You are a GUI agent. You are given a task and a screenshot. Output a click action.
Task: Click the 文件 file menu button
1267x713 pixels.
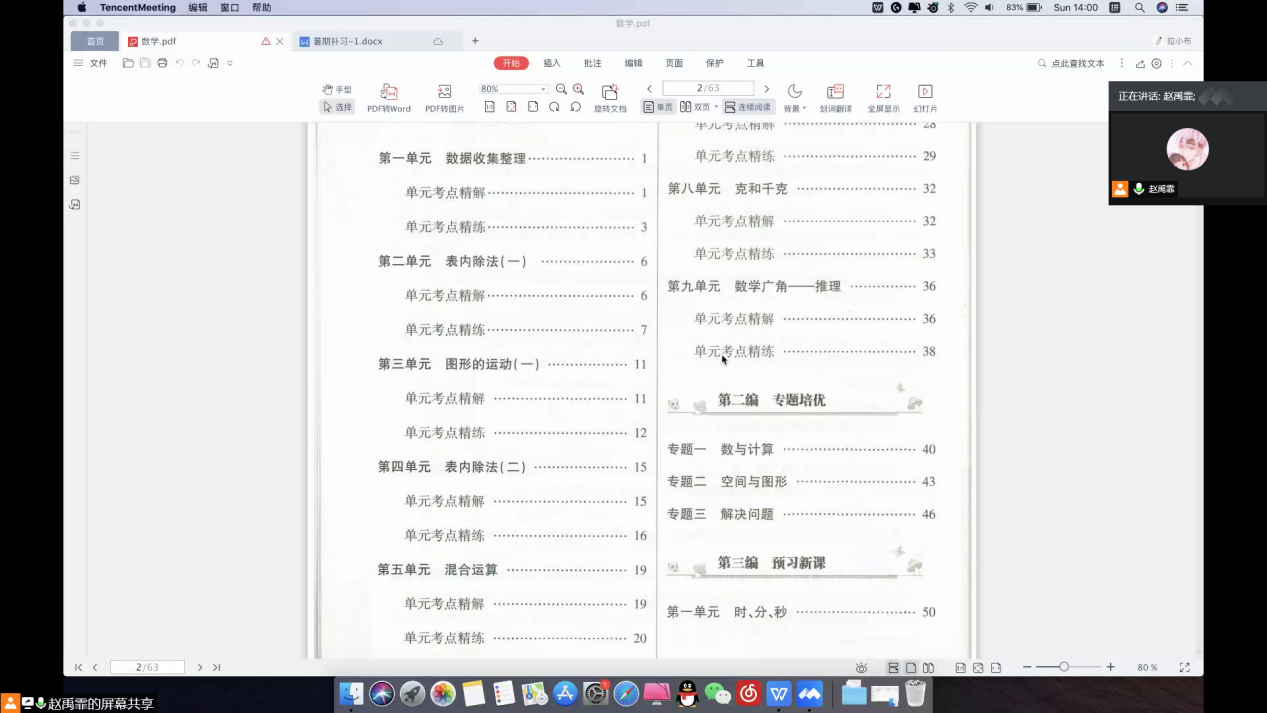(x=90, y=63)
